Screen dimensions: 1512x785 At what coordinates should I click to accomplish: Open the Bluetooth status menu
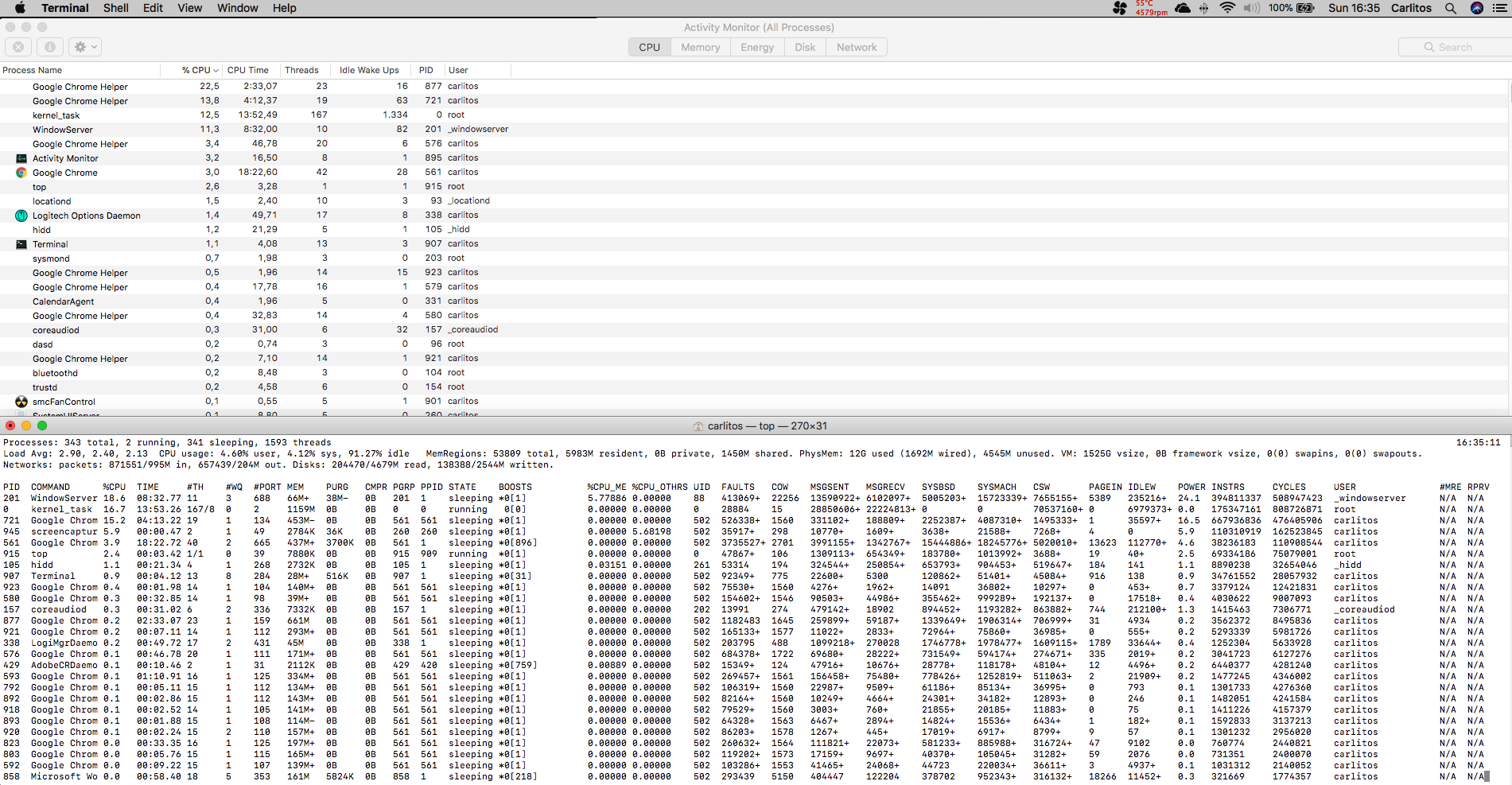click(x=1203, y=8)
